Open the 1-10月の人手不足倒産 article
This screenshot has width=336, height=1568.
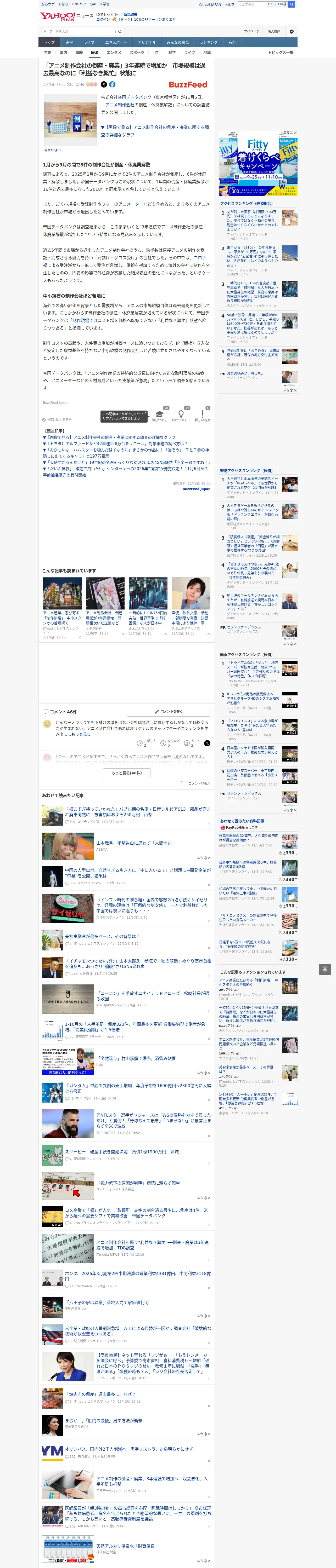point(135,1026)
